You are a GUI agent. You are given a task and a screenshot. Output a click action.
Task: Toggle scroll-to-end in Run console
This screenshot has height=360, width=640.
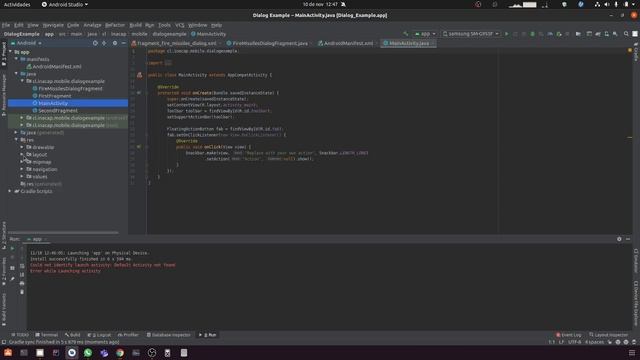click(22, 275)
